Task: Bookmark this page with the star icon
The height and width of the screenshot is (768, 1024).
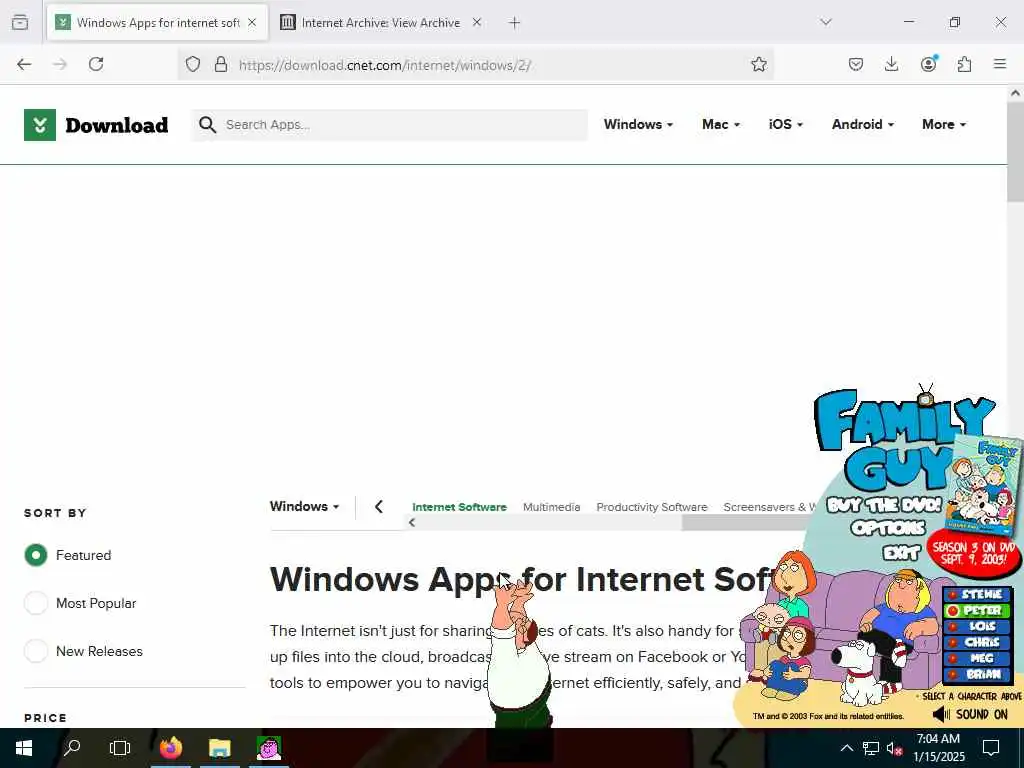Action: click(758, 64)
